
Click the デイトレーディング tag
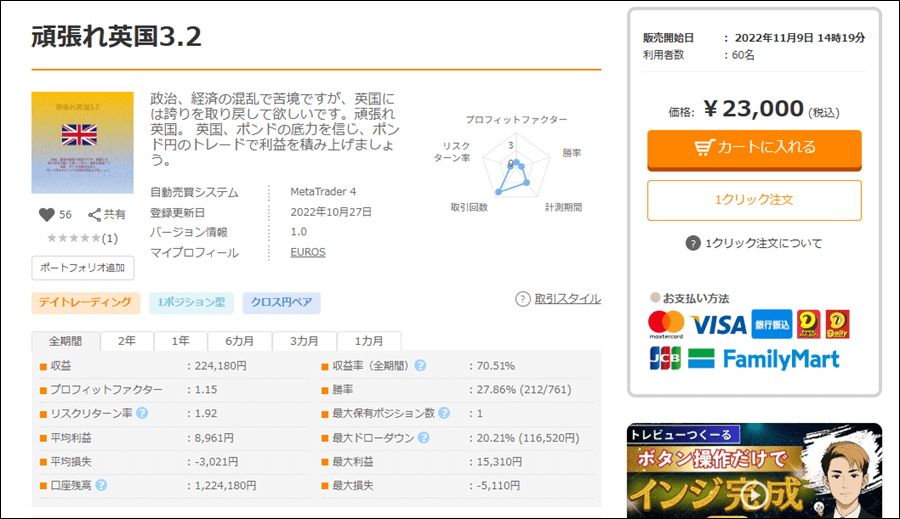[85, 302]
